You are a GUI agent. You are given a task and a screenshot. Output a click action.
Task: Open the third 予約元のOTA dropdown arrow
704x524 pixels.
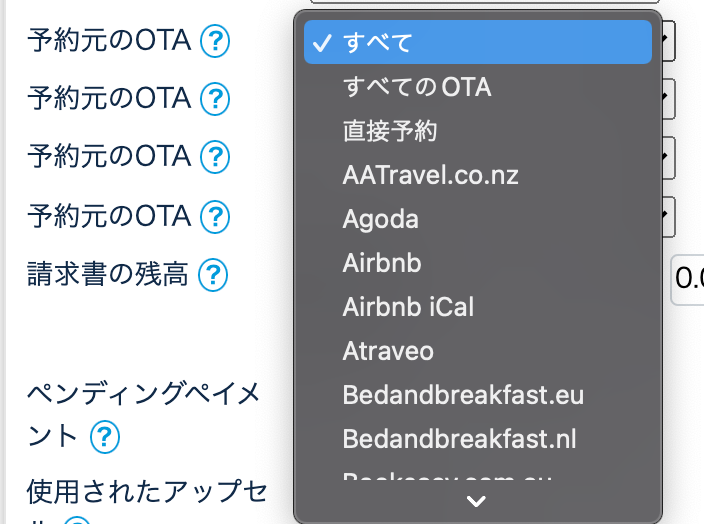tap(668, 157)
